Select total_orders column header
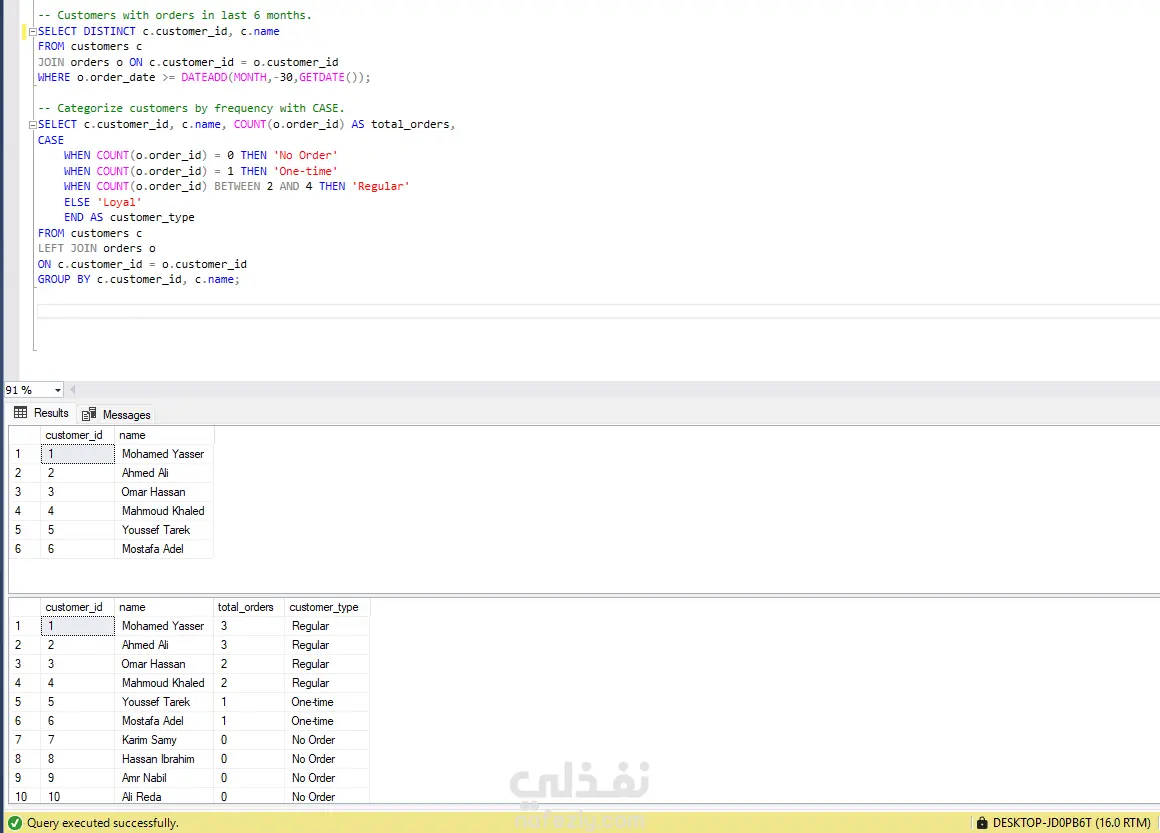 click(x=249, y=607)
